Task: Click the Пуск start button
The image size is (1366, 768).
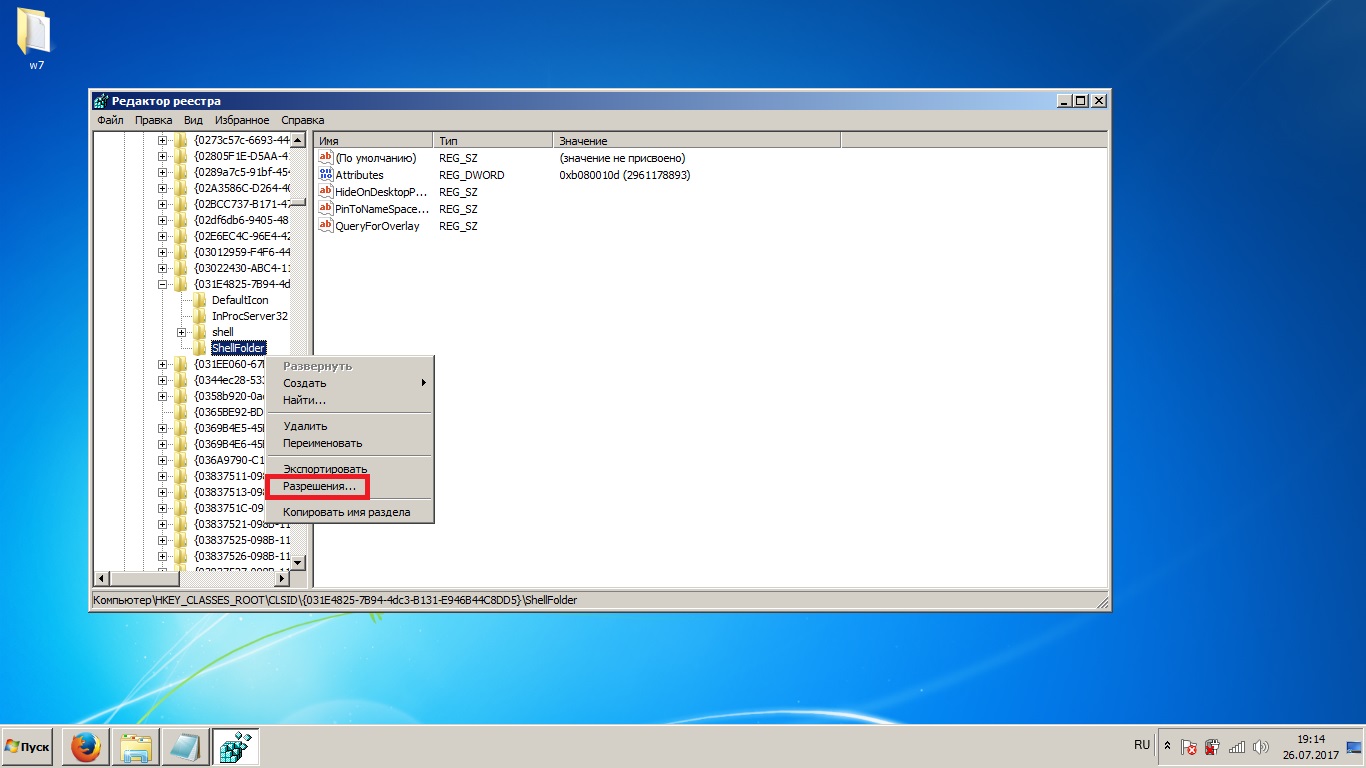Action: pyautogui.click(x=27, y=747)
